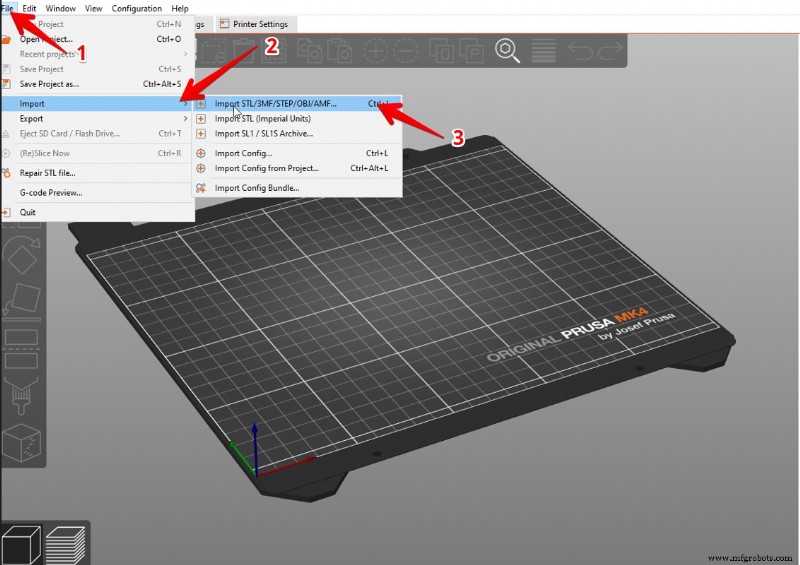The width and height of the screenshot is (800, 565).
Task: Choose Import STL (Imperial Units)
Action: point(297,118)
